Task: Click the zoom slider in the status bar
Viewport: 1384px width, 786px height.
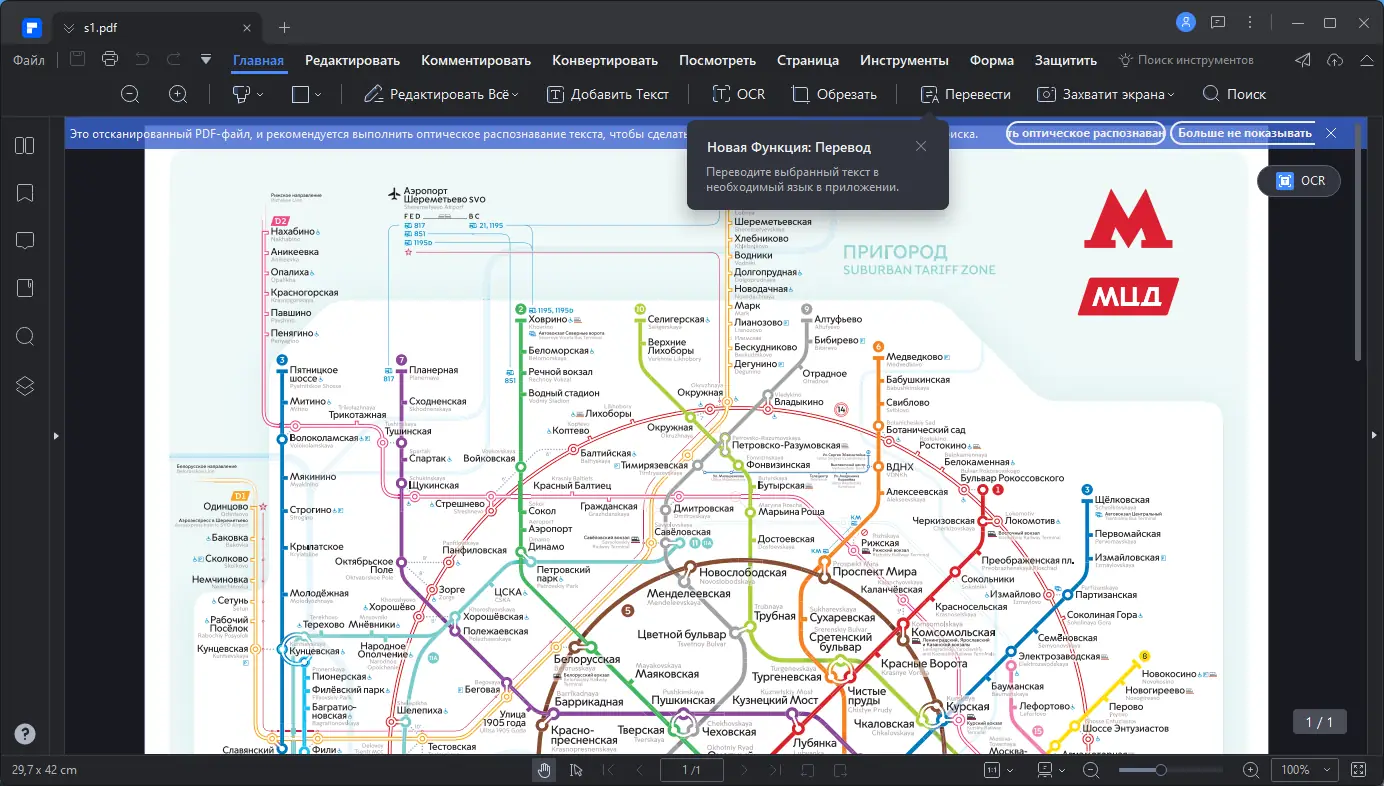Action: 1170,770
